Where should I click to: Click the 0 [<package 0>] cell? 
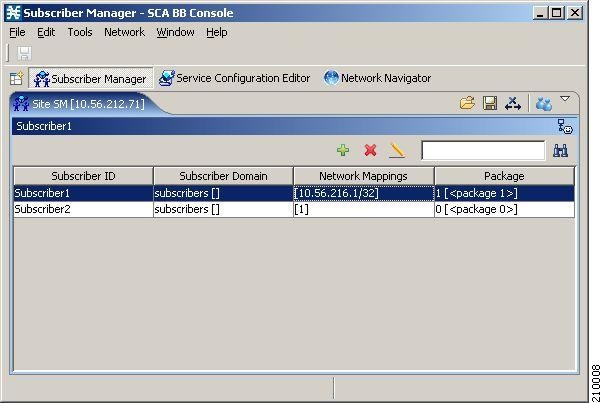(504, 209)
